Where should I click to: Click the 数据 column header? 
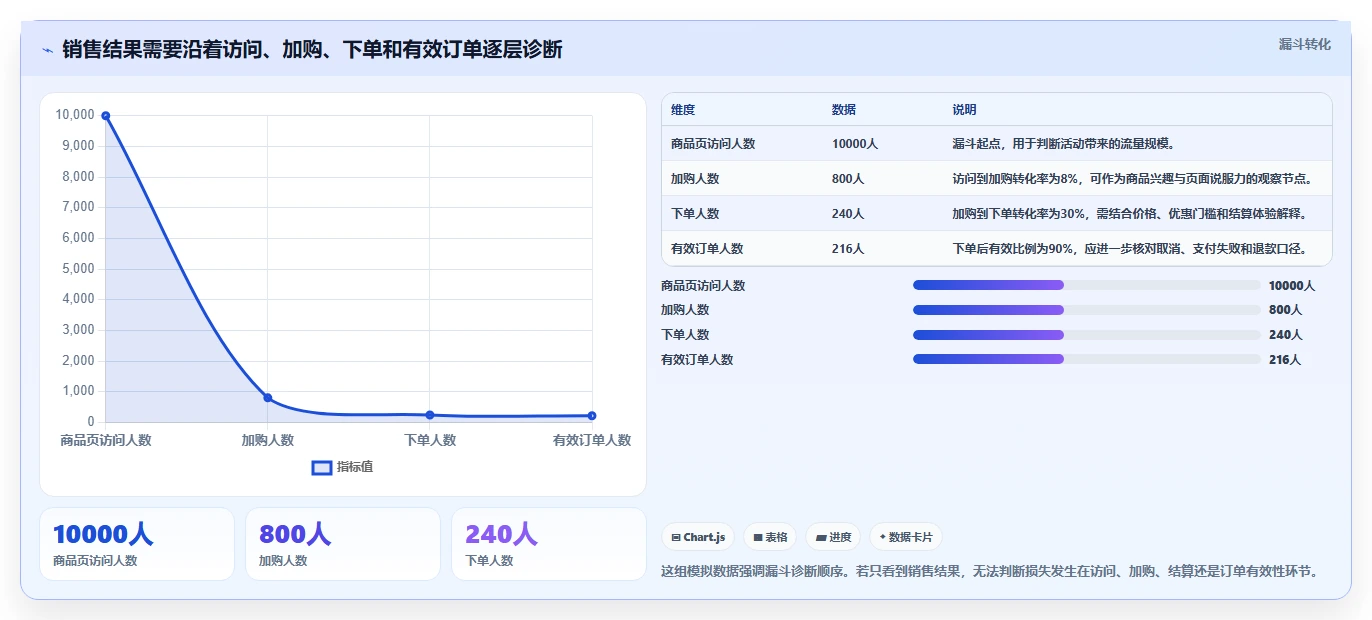(x=844, y=110)
